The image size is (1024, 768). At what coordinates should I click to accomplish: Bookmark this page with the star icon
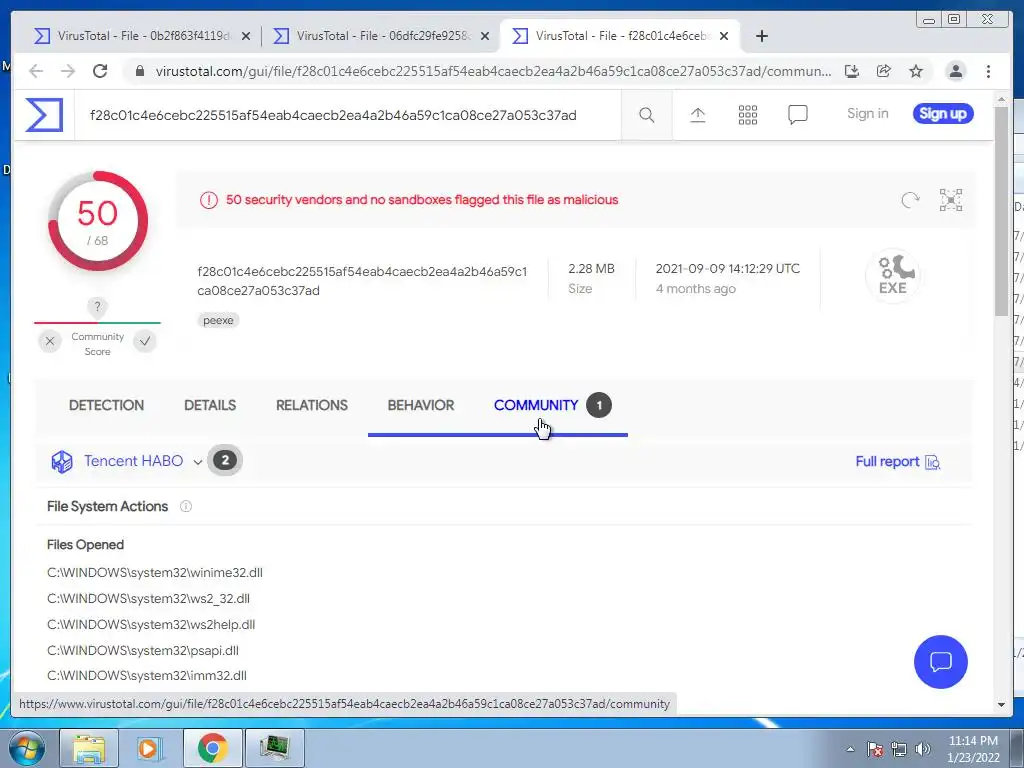916,71
